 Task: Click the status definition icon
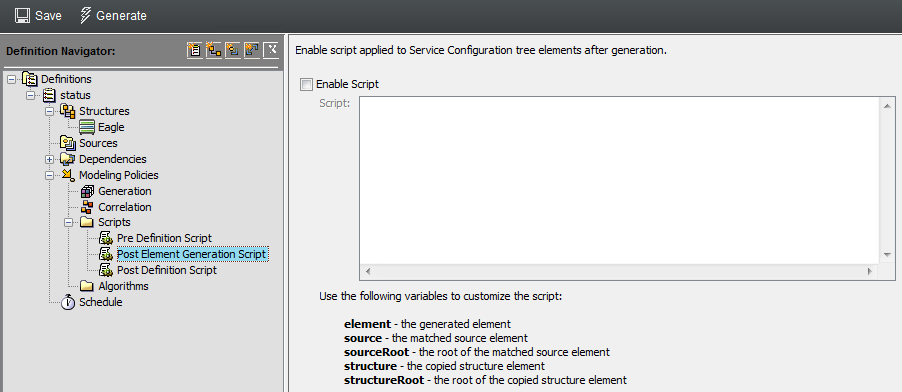click(x=49, y=95)
